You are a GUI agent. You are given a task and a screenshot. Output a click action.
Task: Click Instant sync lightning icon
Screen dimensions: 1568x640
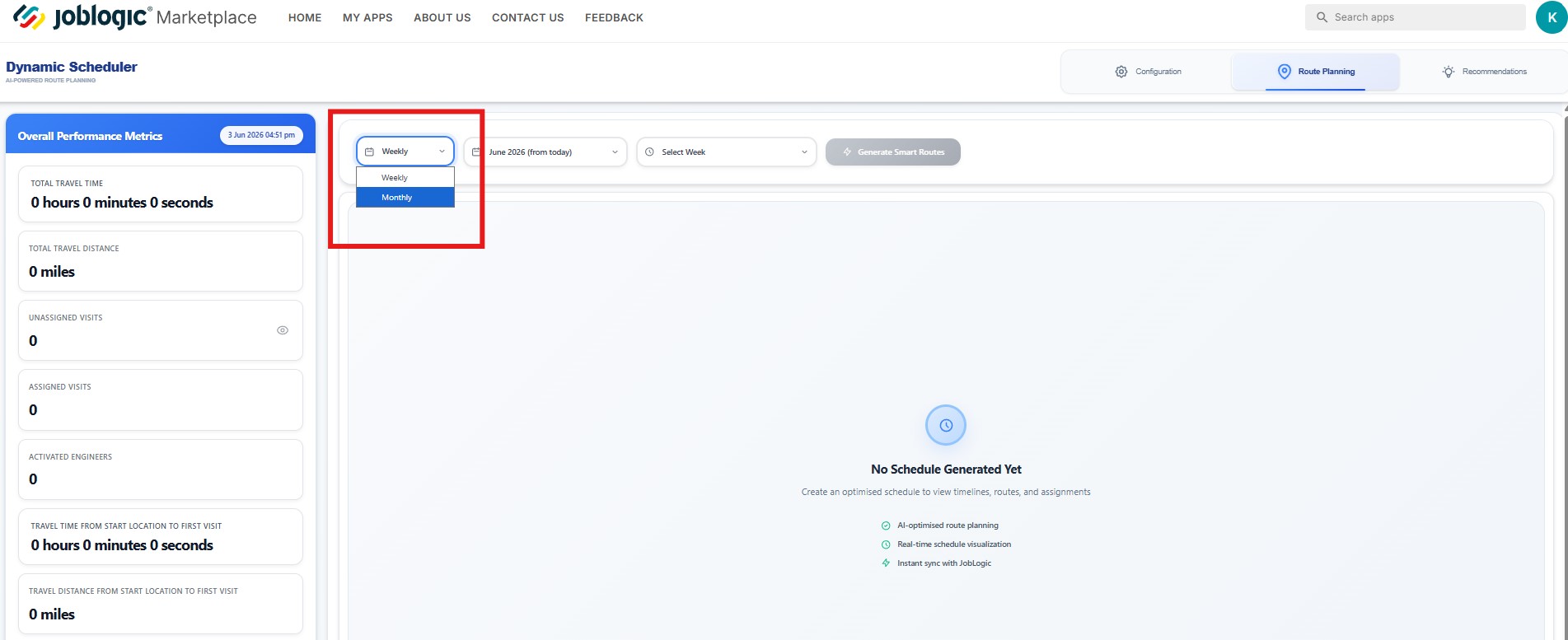[x=886, y=563]
